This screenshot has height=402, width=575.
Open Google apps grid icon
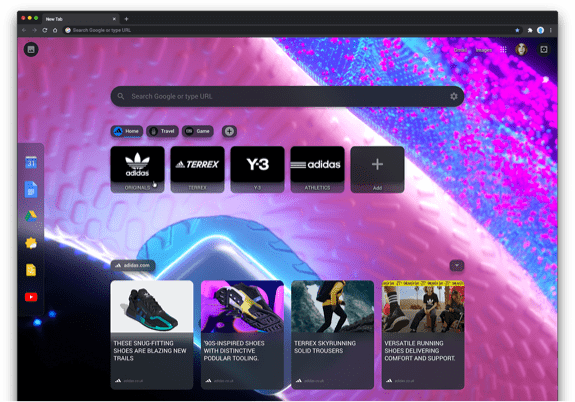[x=503, y=50]
